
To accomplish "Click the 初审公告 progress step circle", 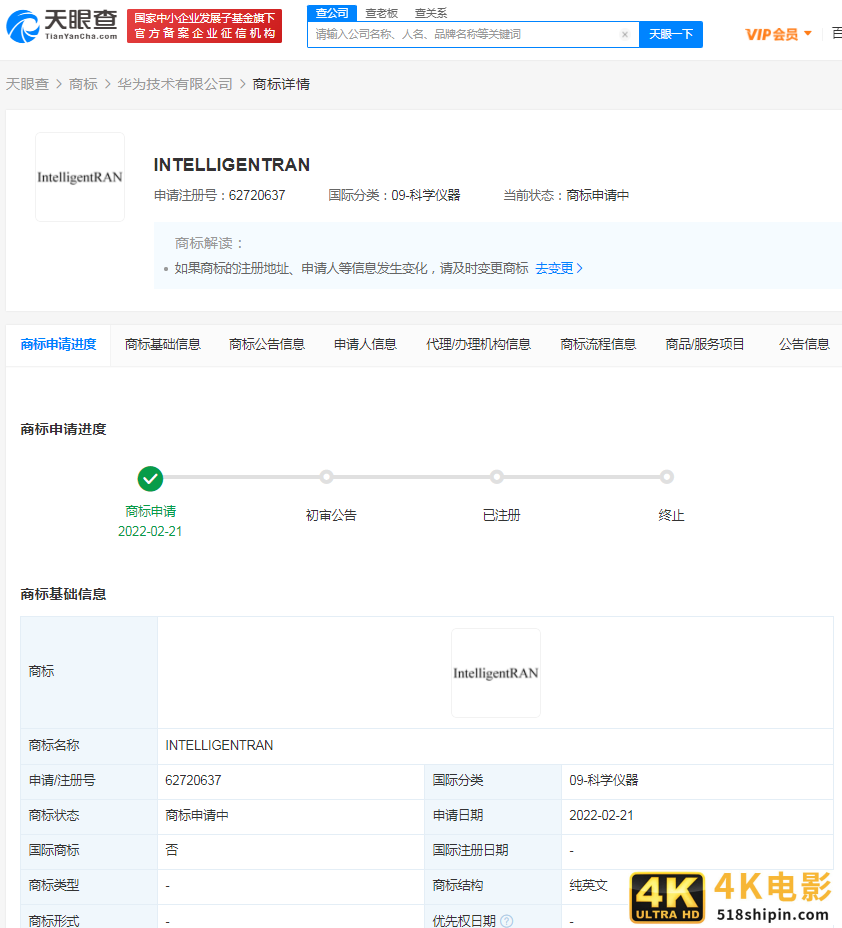I will click(x=326, y=476).
